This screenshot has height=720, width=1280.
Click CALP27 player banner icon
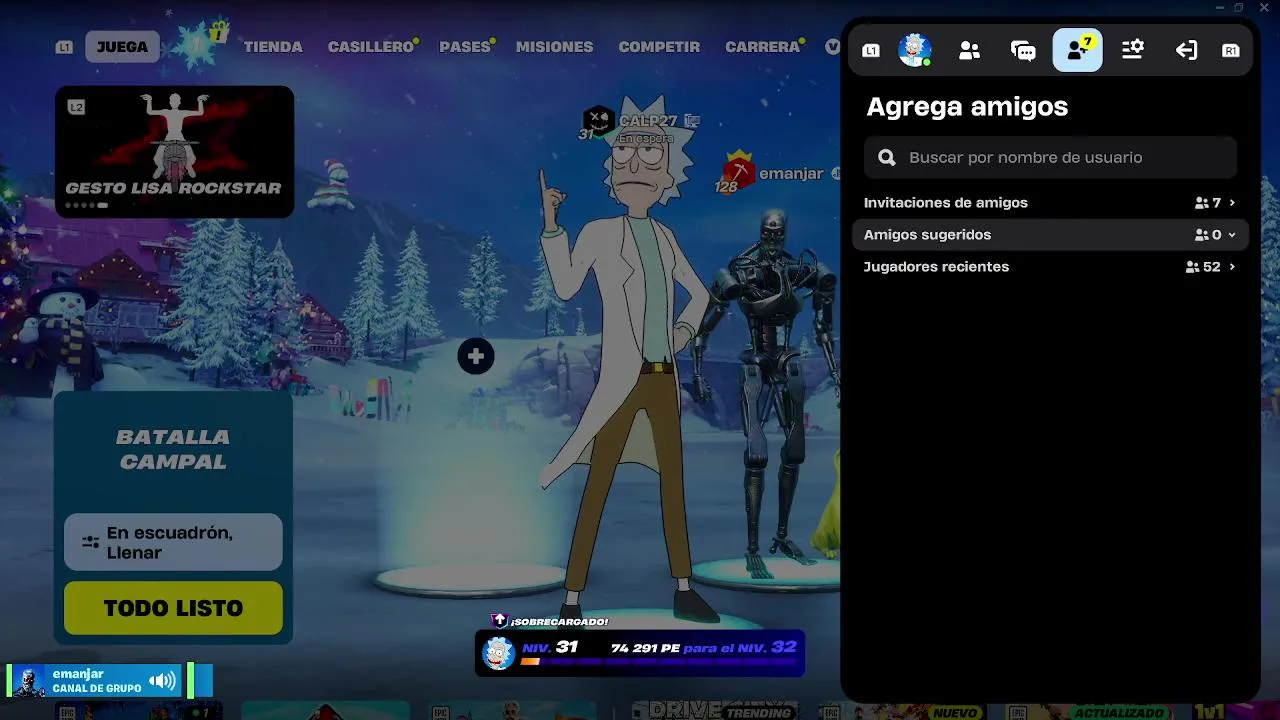pyautogui.click(x=598, y=121)
